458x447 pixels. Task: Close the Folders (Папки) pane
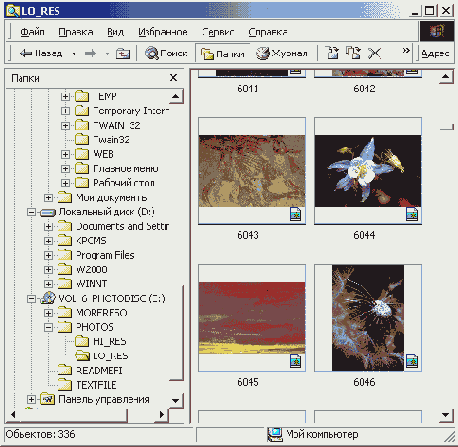point(173,78)
